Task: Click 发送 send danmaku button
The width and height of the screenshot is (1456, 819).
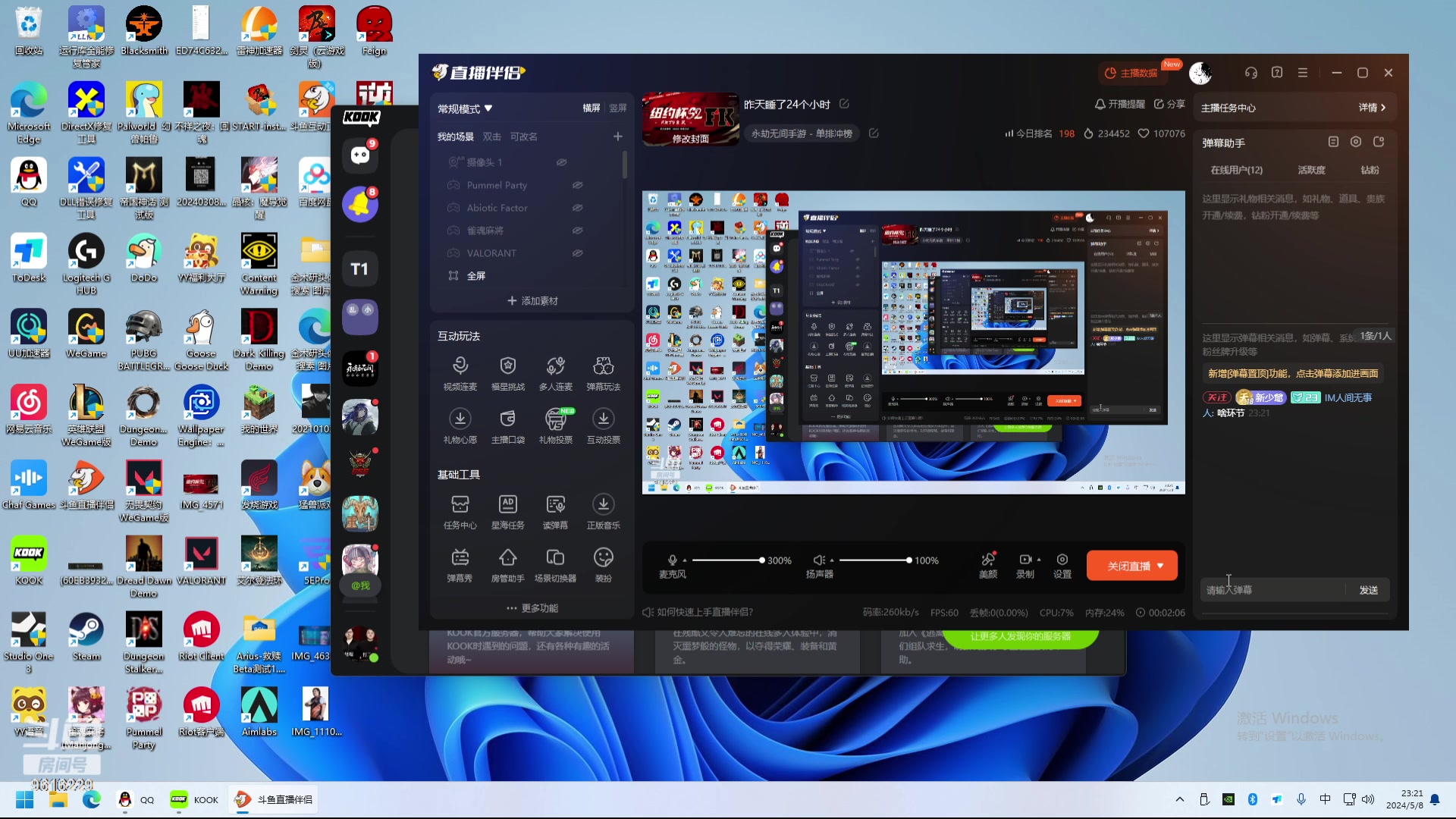Action: coord(1369,590)
